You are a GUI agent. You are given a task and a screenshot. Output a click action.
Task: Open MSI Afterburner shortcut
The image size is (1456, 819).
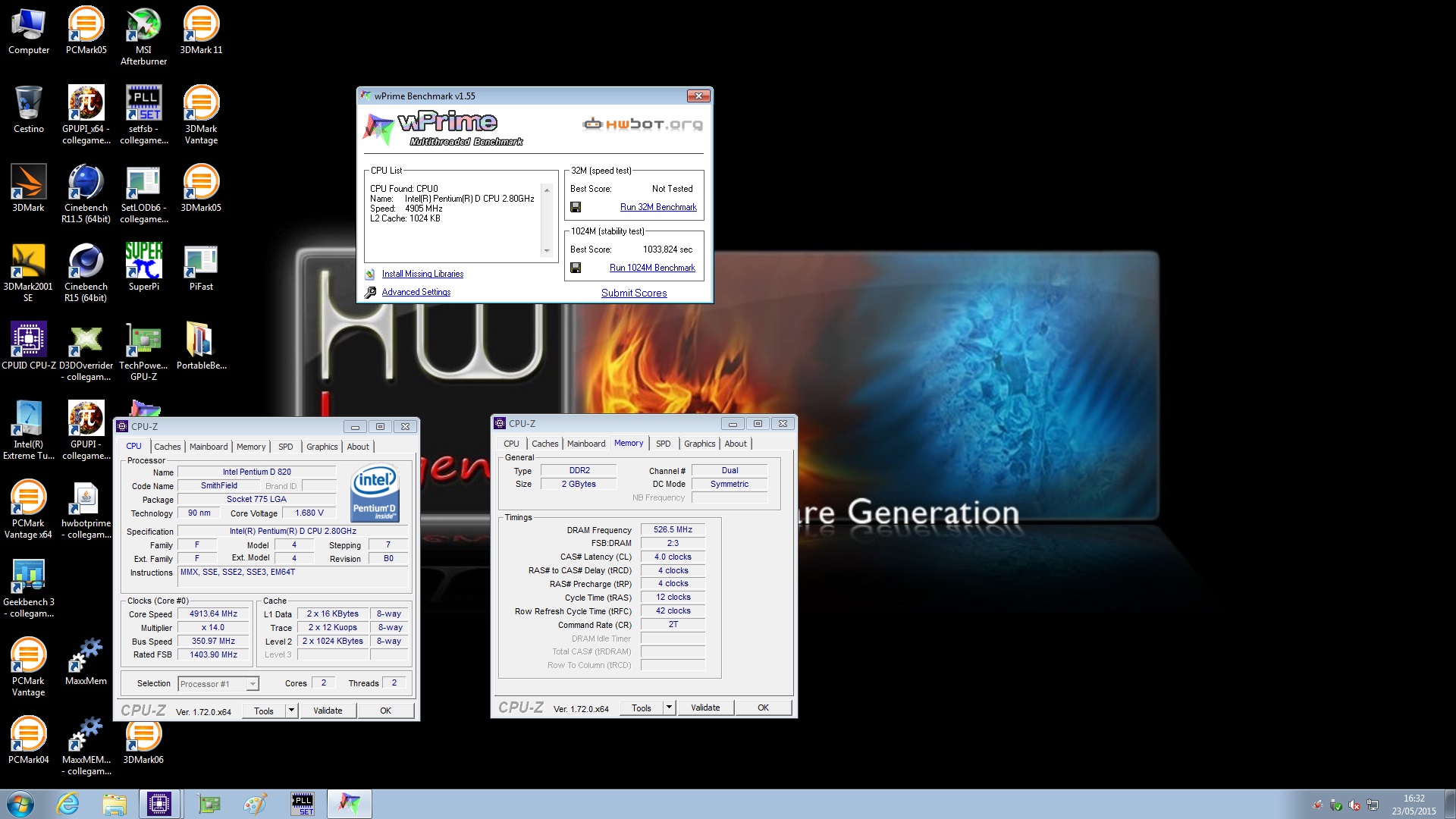(x=143, y=36)
